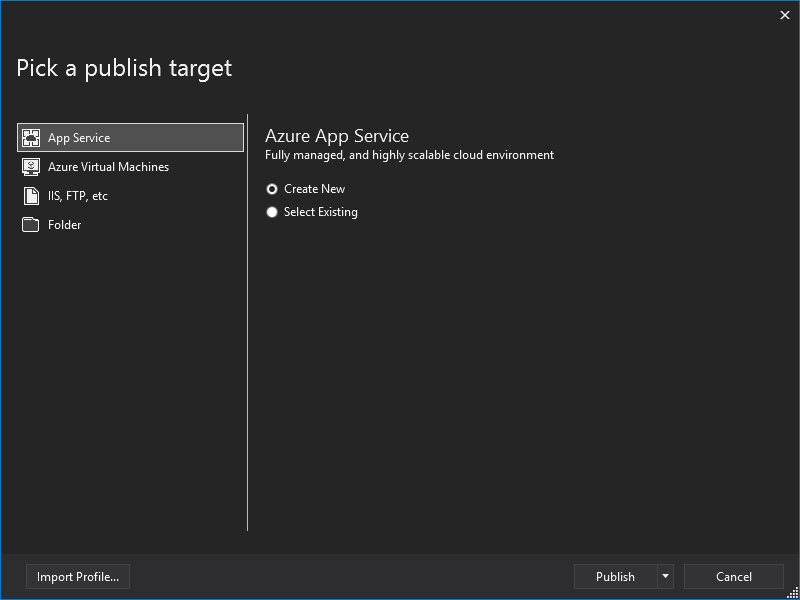Click the Folder icon in target list
The width and height of the screenshot is (800, 600).
[x=31, y=225]
